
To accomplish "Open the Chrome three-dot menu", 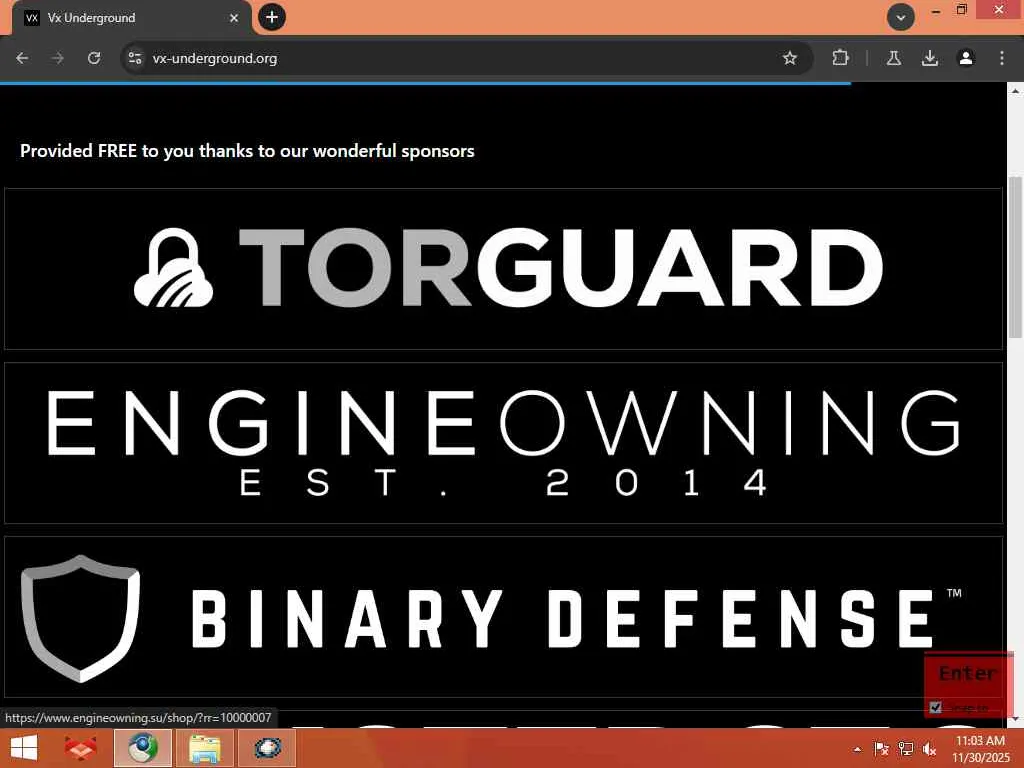I will coord(1002,58).
